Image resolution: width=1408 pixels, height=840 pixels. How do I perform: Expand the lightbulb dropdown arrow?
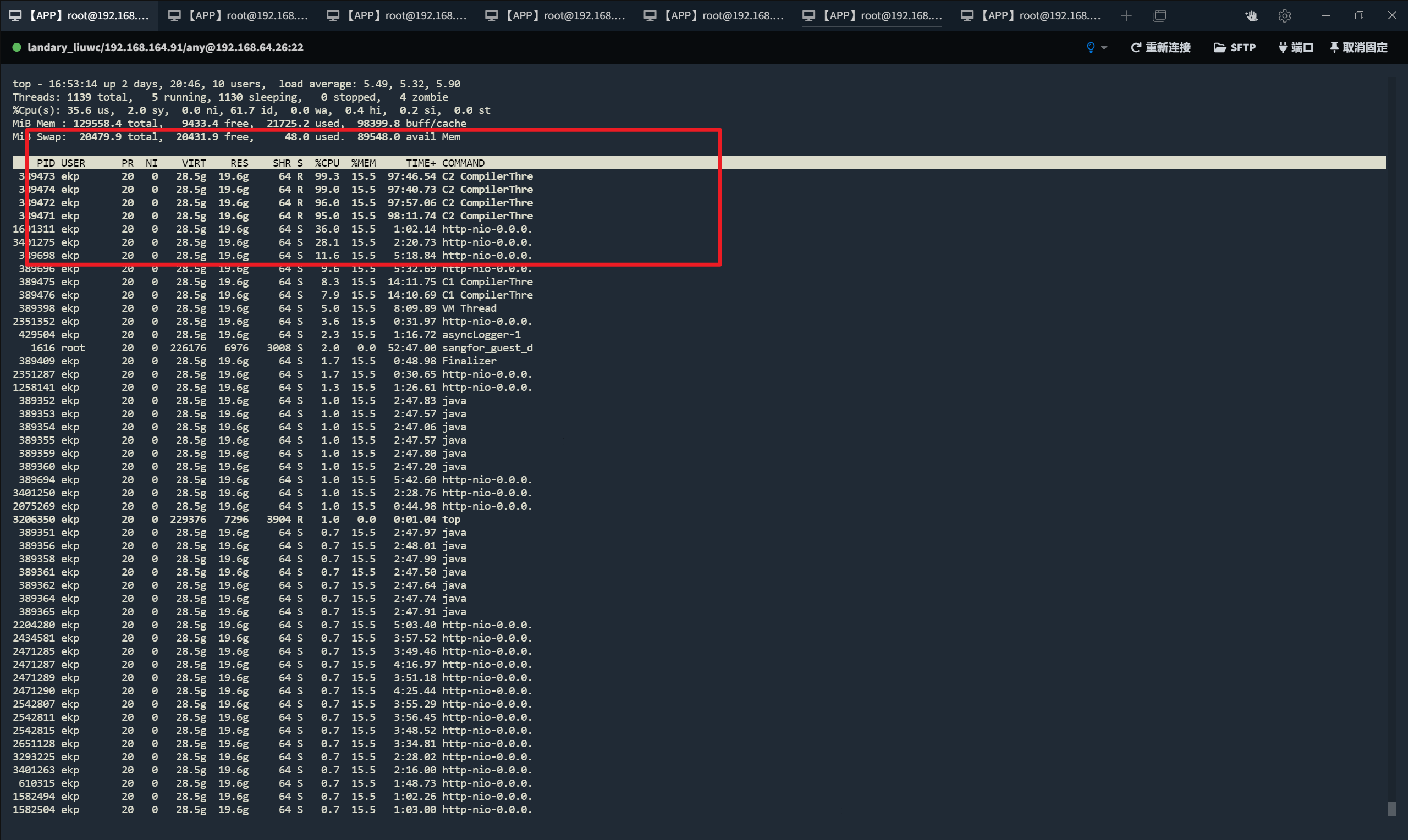[x=1104, y=47]
